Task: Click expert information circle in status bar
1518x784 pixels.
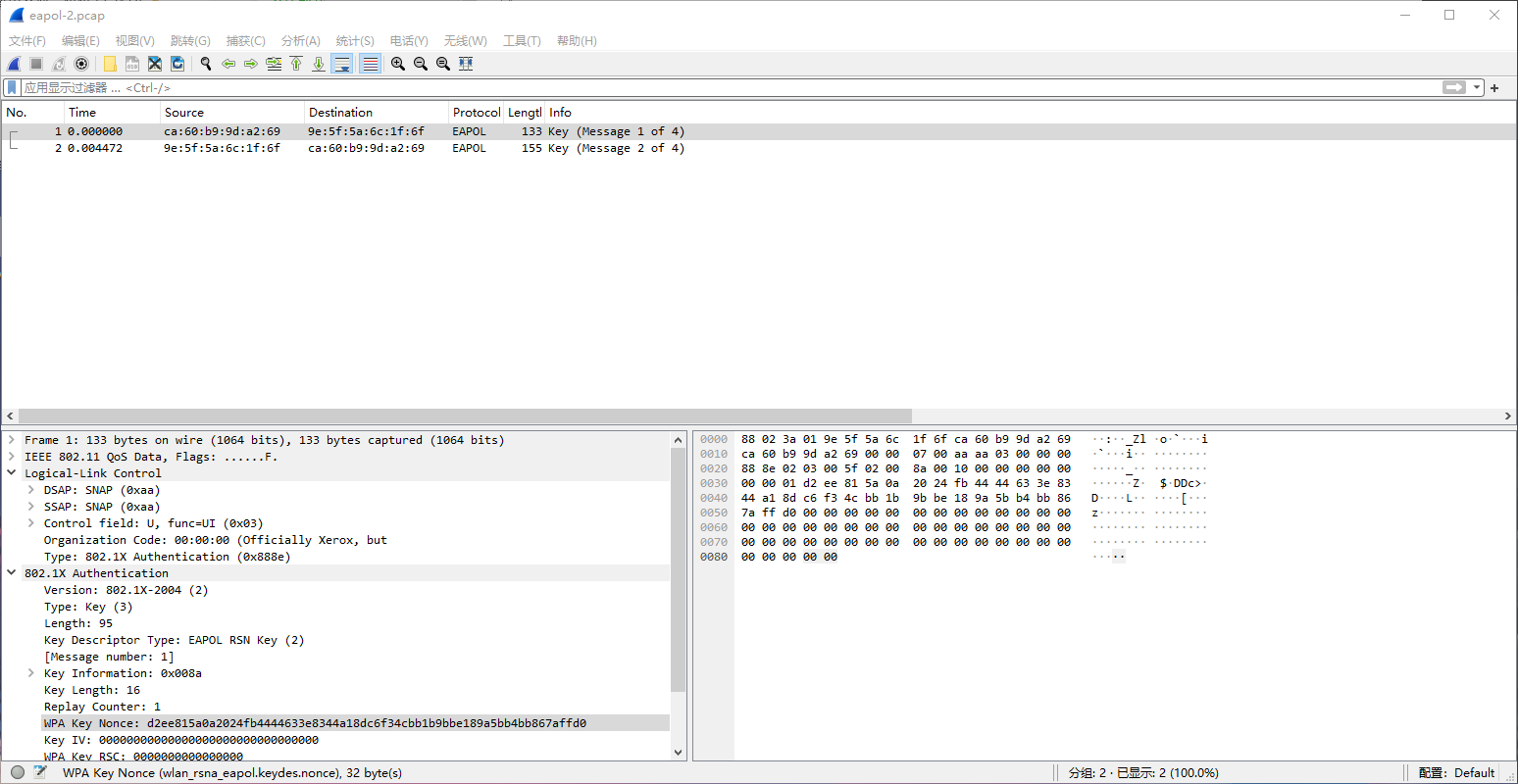Action: 18,772
